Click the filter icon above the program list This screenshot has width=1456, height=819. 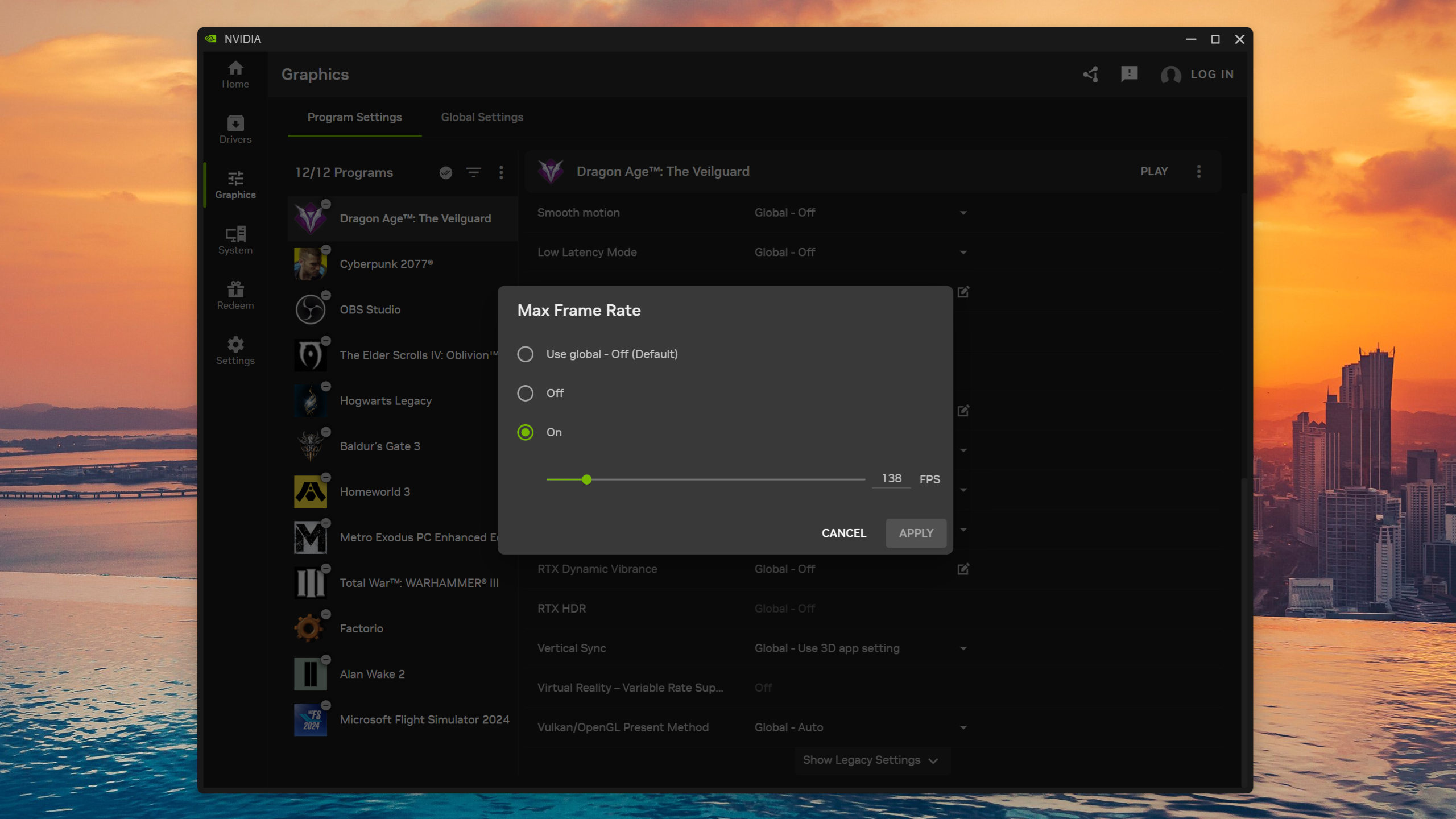pos(473,172)
